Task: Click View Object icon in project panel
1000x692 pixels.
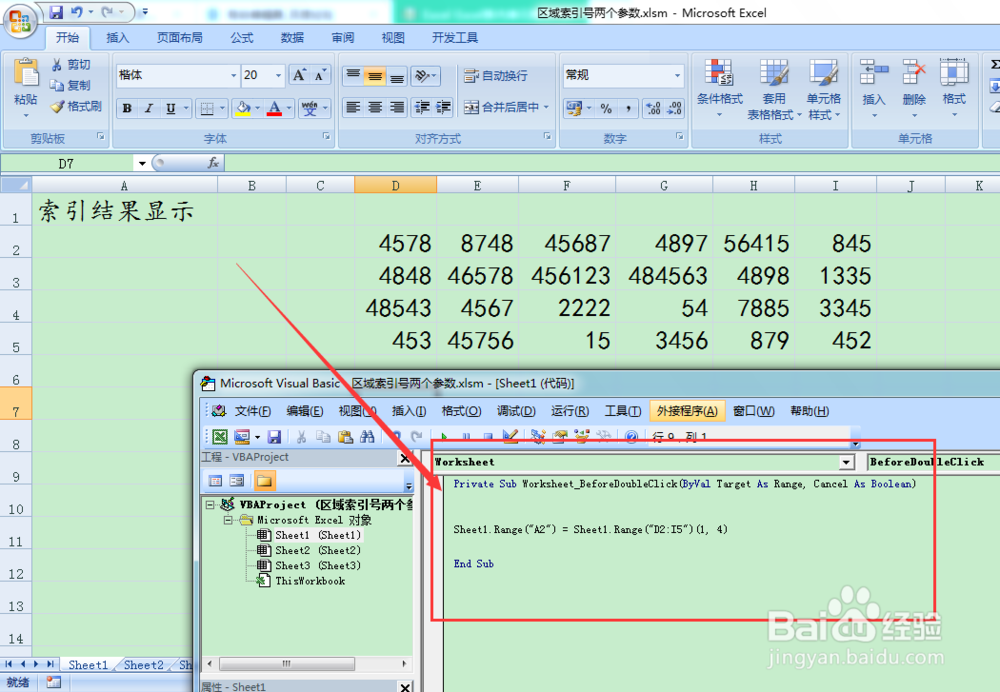Action: [237, 481]
